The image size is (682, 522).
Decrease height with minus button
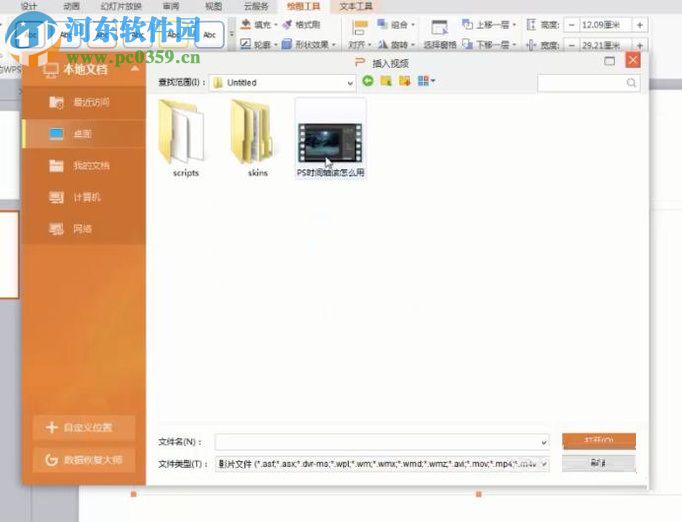click(572, 25)
